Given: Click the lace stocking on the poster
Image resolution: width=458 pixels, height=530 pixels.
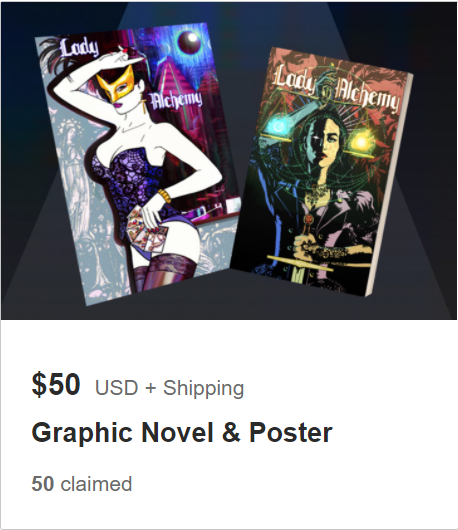Looking at the screenshot, I should (x=166, y=272).
